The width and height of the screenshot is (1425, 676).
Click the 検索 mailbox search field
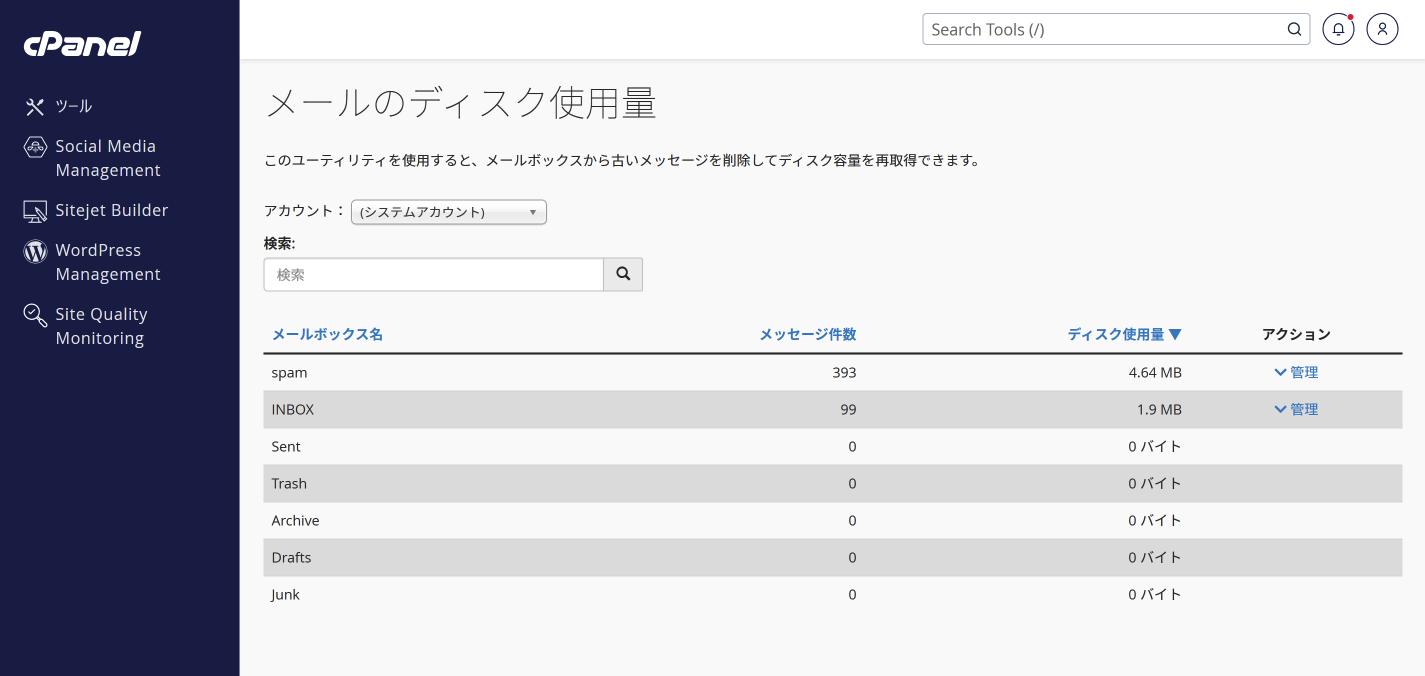[x=434, y=274]
